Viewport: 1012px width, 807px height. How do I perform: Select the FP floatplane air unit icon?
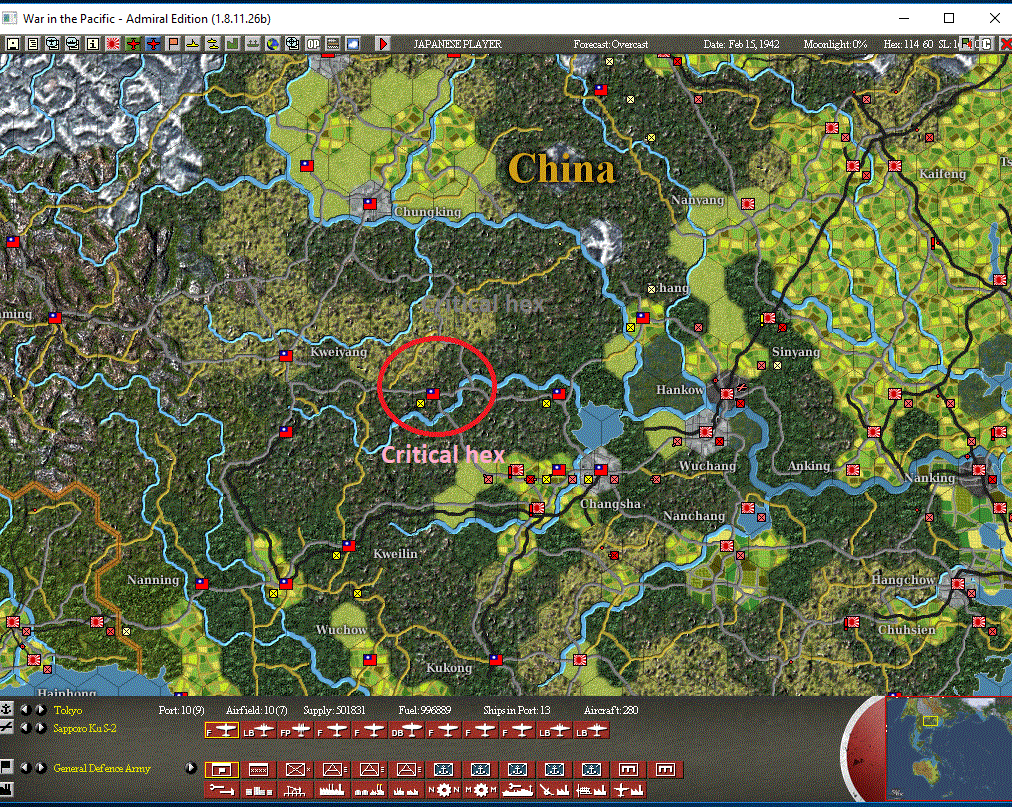296,731
